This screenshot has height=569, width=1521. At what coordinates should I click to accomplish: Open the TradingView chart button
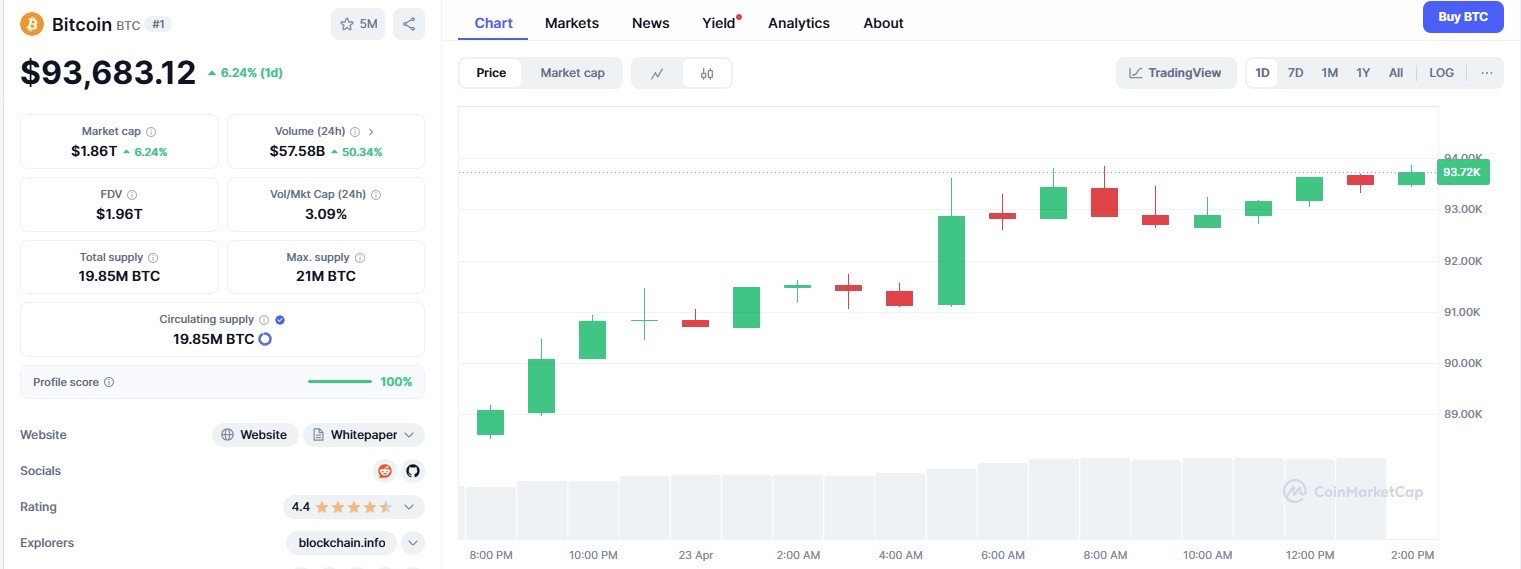[x=1175, y=73]
